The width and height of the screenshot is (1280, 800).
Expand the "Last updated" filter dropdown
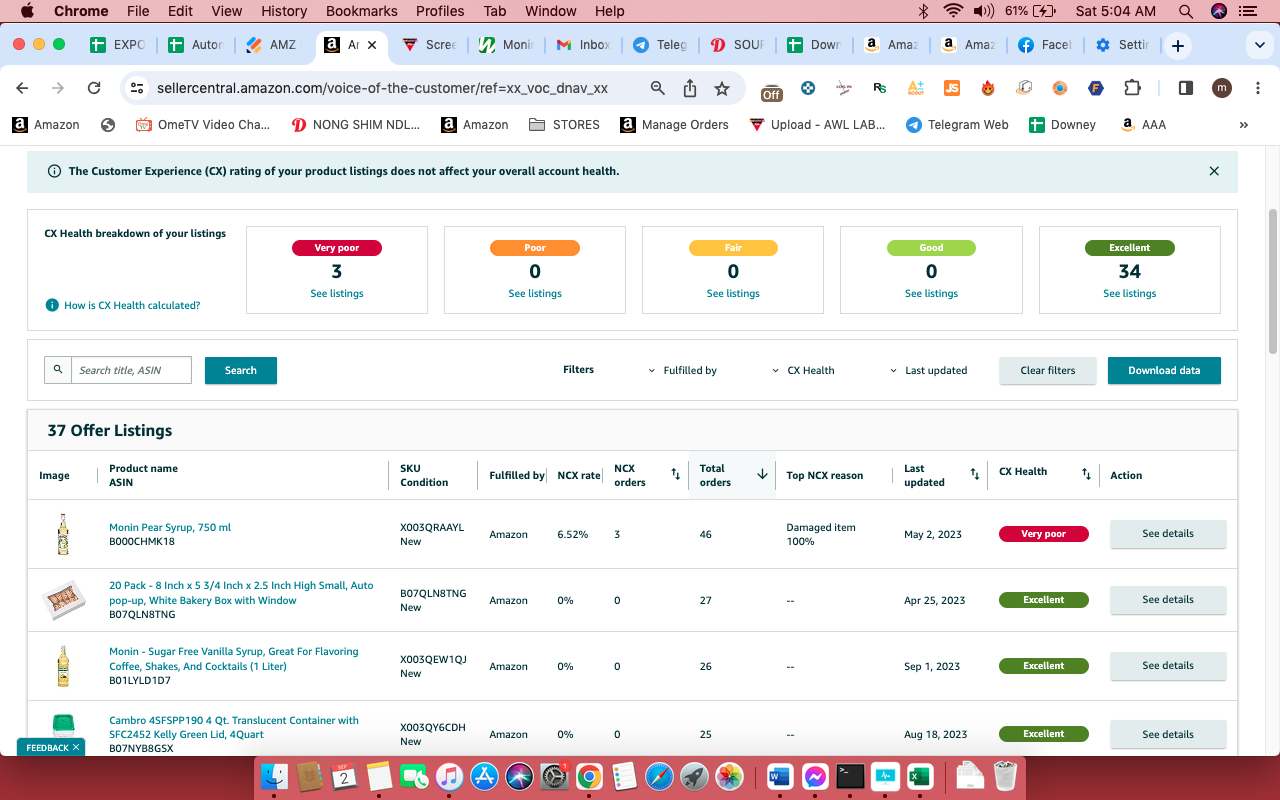[928, 370]
